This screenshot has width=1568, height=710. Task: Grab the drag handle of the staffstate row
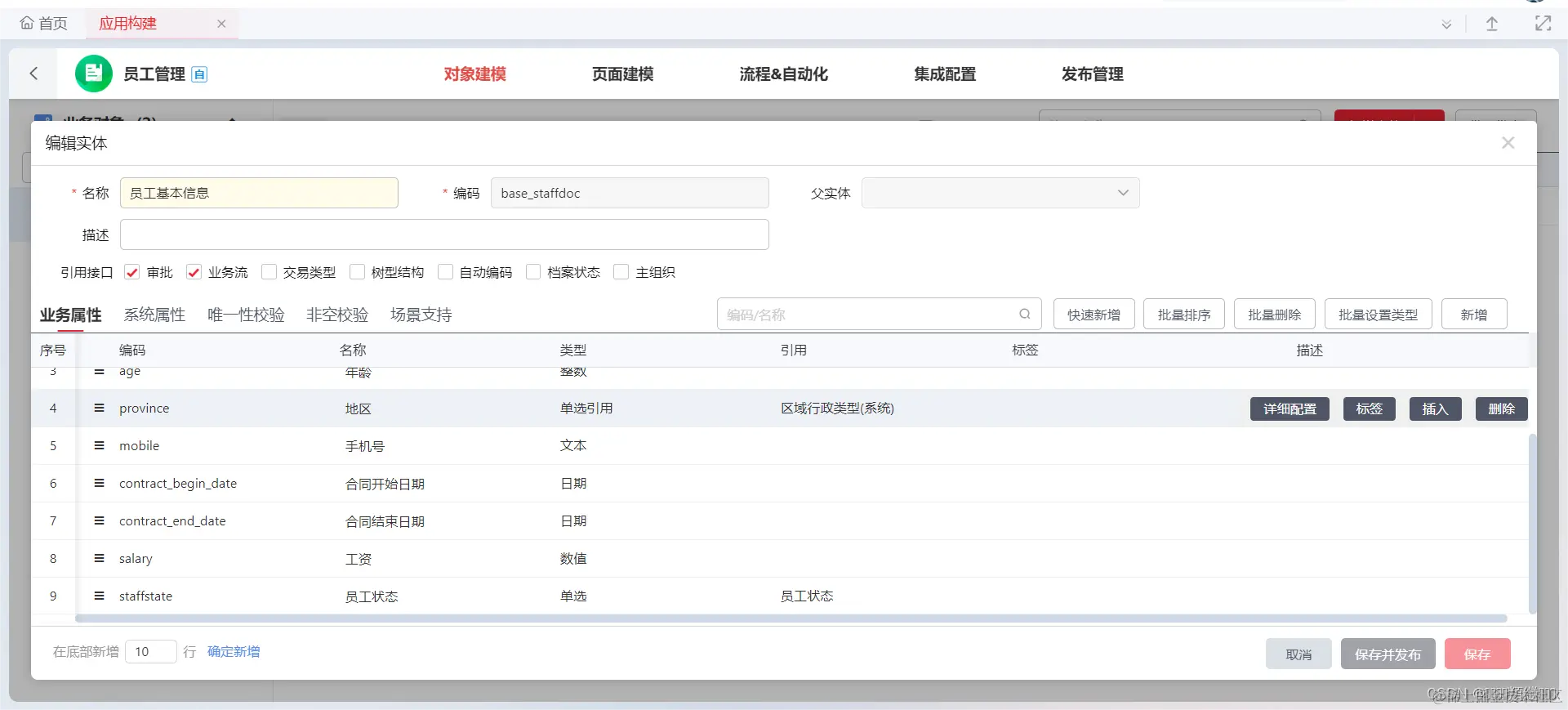(100, 596)
